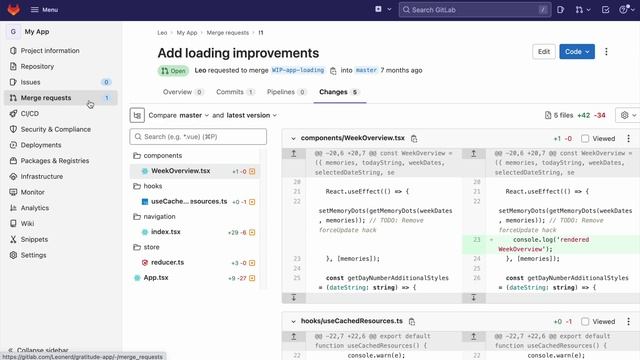Open master target branch link
The width and height of the screenshot is (640, 360).
(366, 70)
